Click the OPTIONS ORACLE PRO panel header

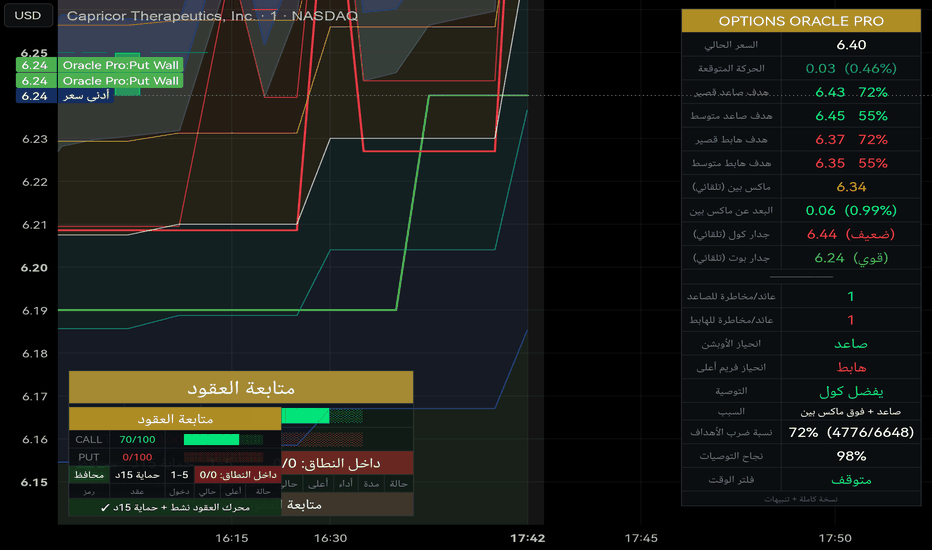click(x=801, y=21)
